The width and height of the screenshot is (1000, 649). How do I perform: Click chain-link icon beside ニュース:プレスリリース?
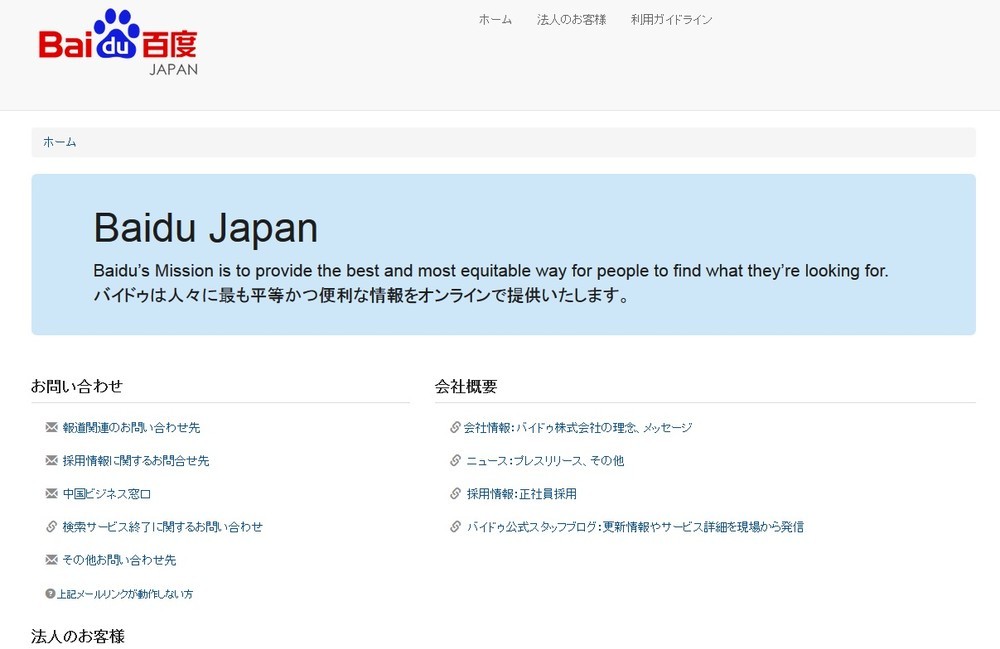[455, 460]
